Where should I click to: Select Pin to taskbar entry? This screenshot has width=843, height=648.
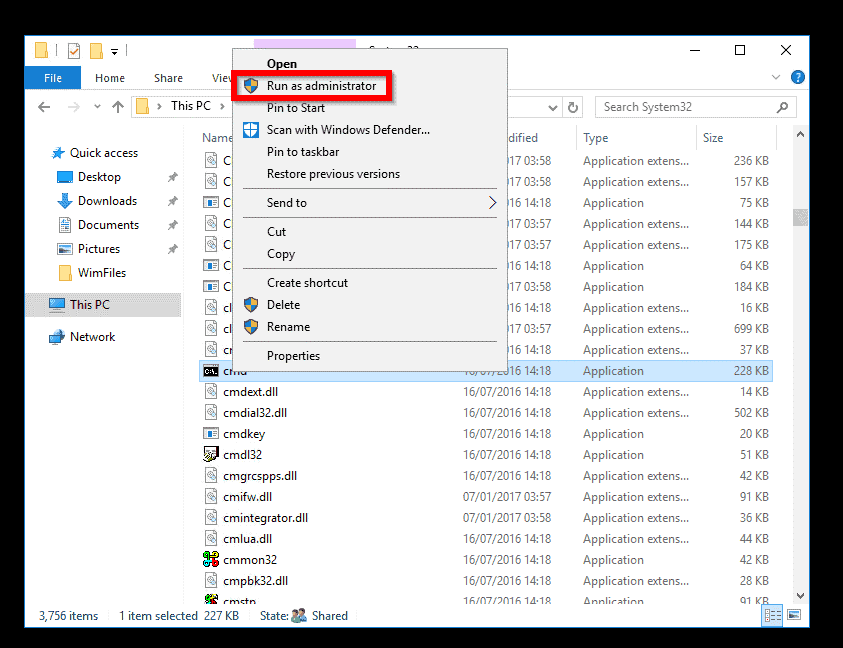pos(303,152)
